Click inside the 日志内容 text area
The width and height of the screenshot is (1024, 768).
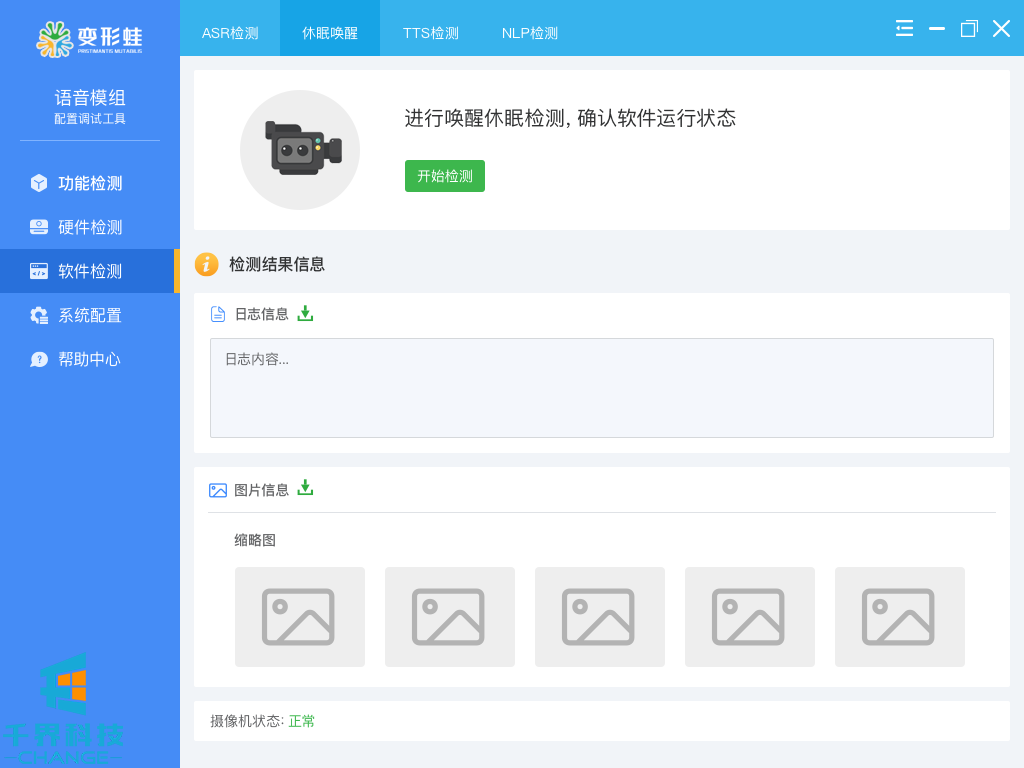tap(601, 388)
